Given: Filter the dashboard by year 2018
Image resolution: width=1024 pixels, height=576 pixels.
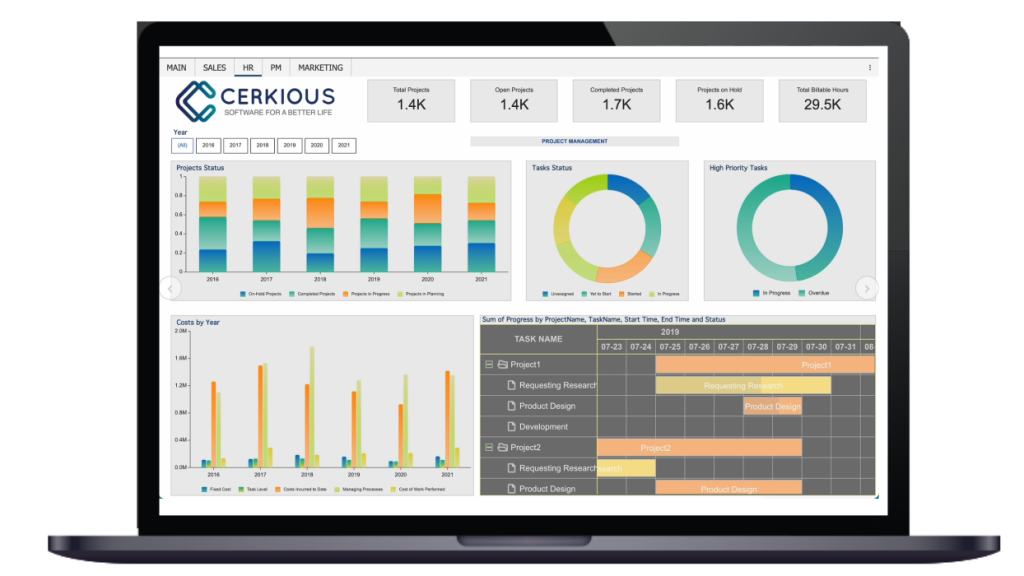Looking at the screenshot, I should pos(263,146).
